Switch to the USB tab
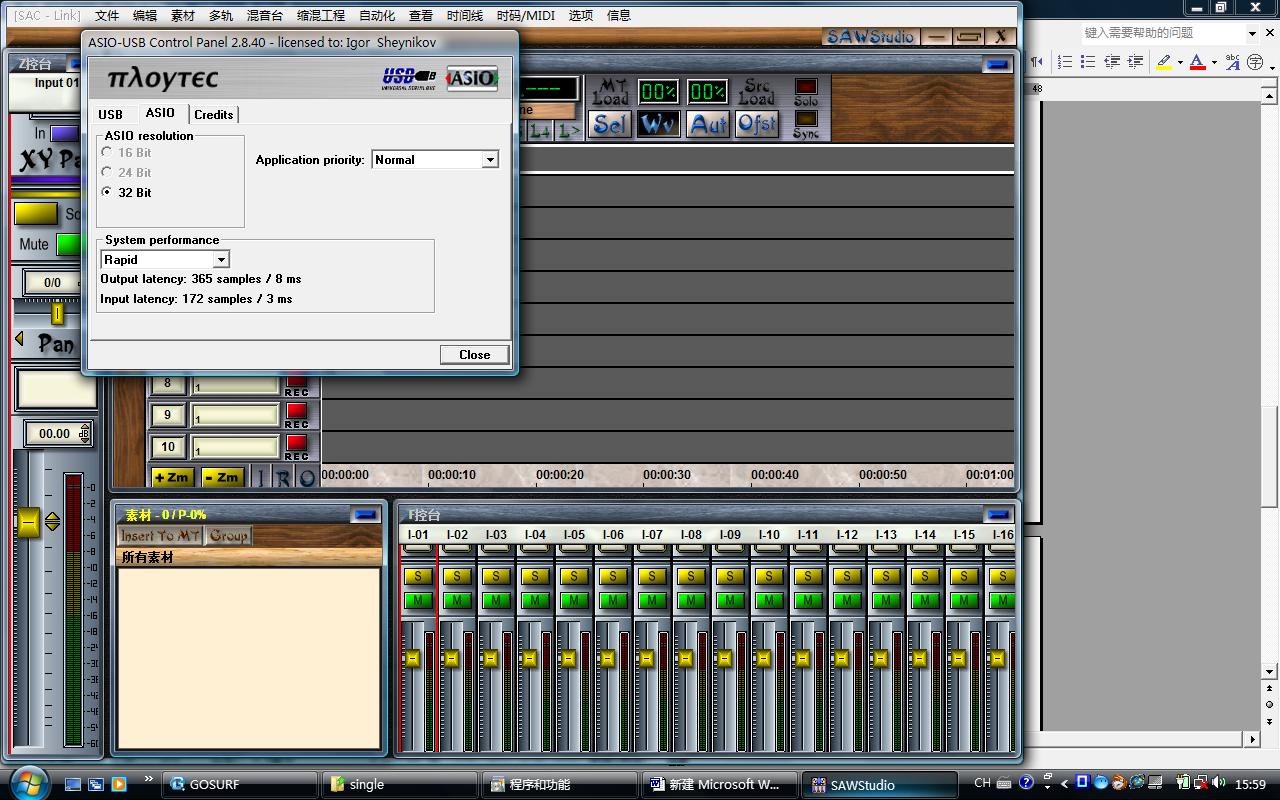This screenshot has height=800, width=1280. (111, 114)
